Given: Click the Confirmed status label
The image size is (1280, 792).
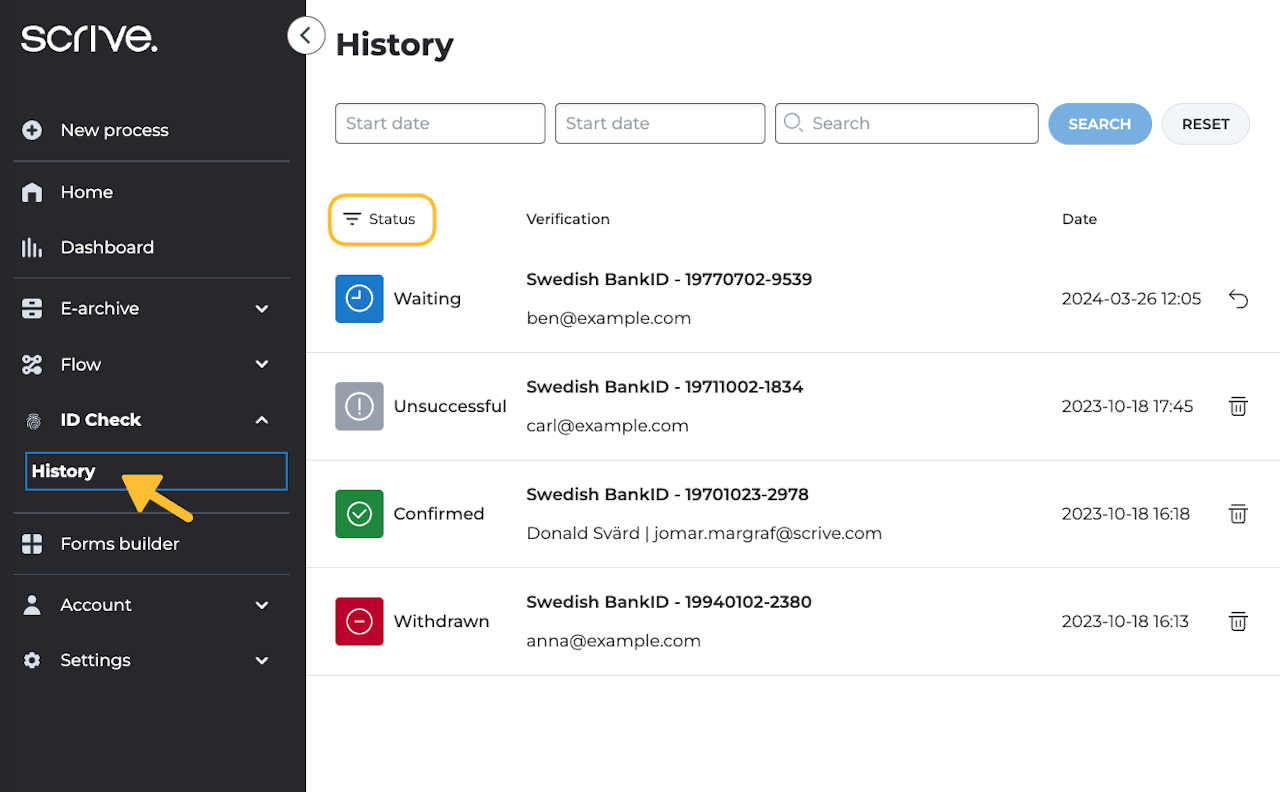Looking at the screenshot, I should coord(439,514).
